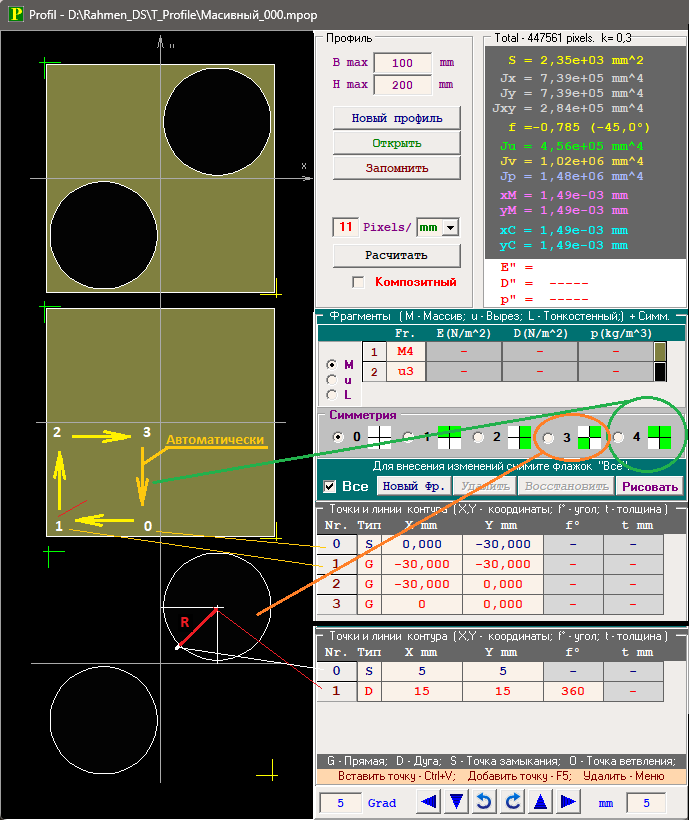Click the symmetry type 2 quadrant icon
689x820 pixels.
pos(519,437)
